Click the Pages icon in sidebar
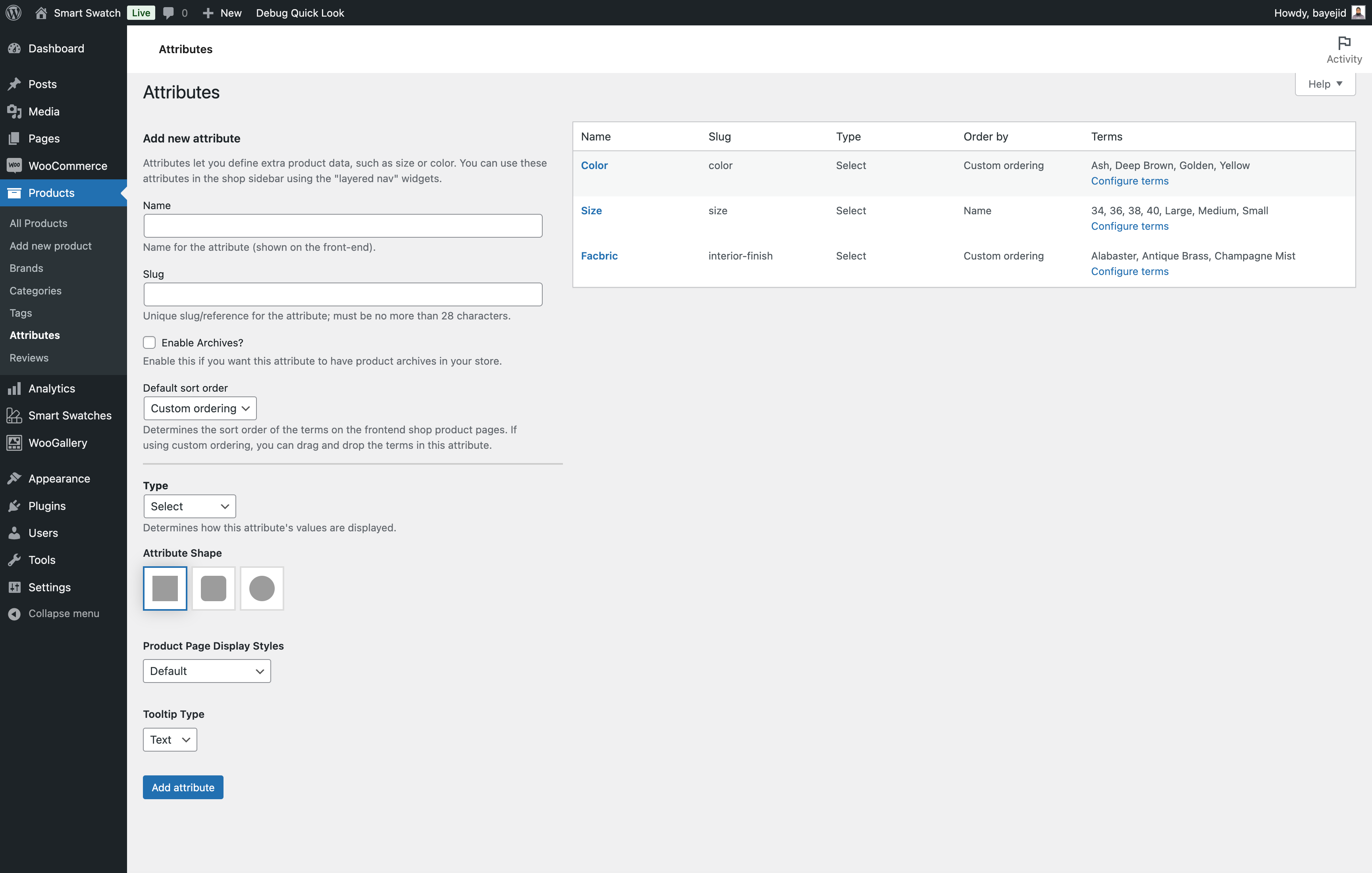Screen dimensions: 1372x873 pyautogui.click(x=14, y=138)
